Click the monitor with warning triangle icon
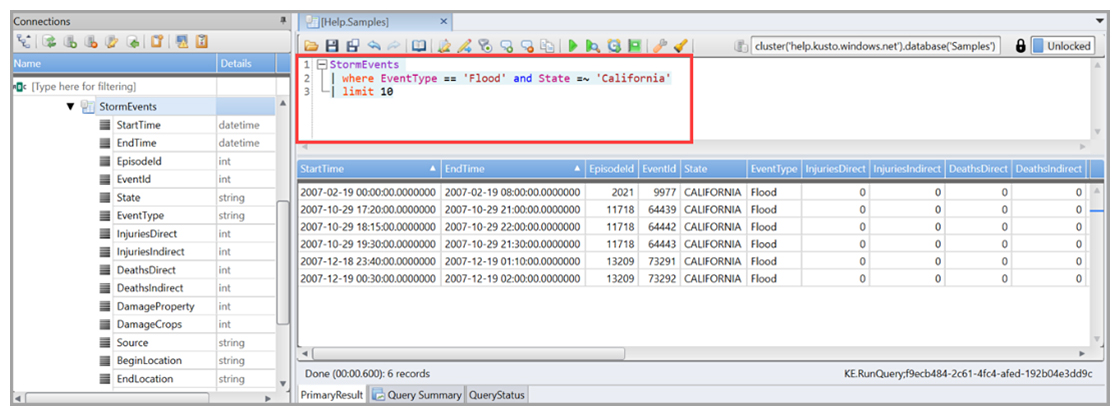The height and width of the screenshot is (416, 1120). click(x=182, y=41)
